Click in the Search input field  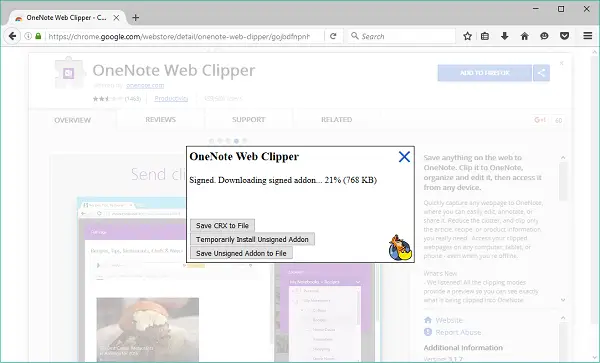coord(401,36)
